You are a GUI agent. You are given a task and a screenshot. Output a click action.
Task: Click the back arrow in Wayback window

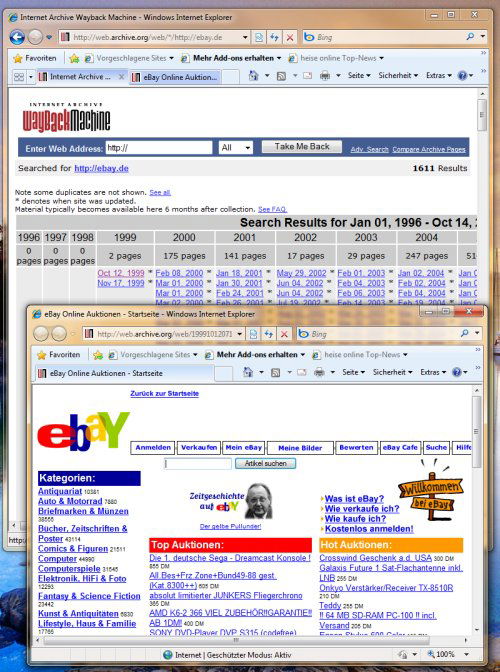tap(17, 37)
